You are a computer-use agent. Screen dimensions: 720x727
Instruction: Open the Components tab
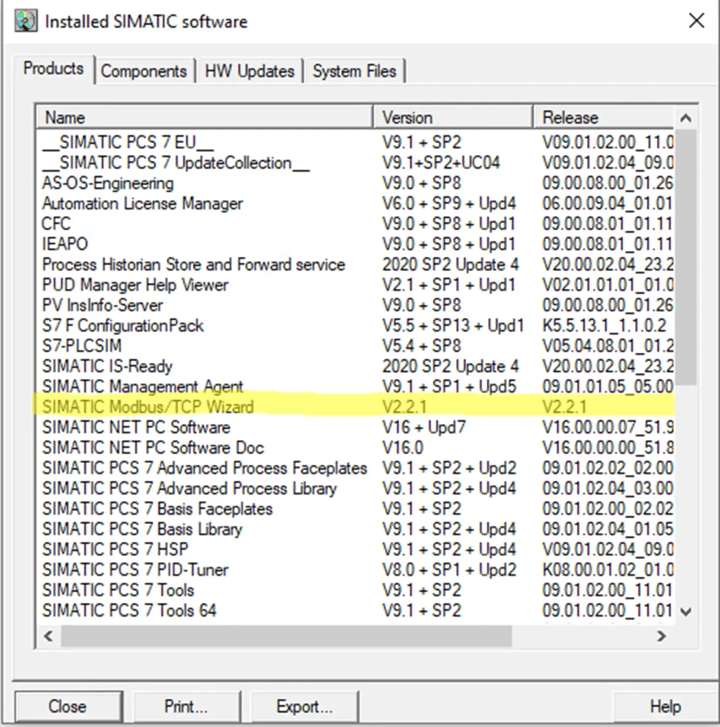144,71
